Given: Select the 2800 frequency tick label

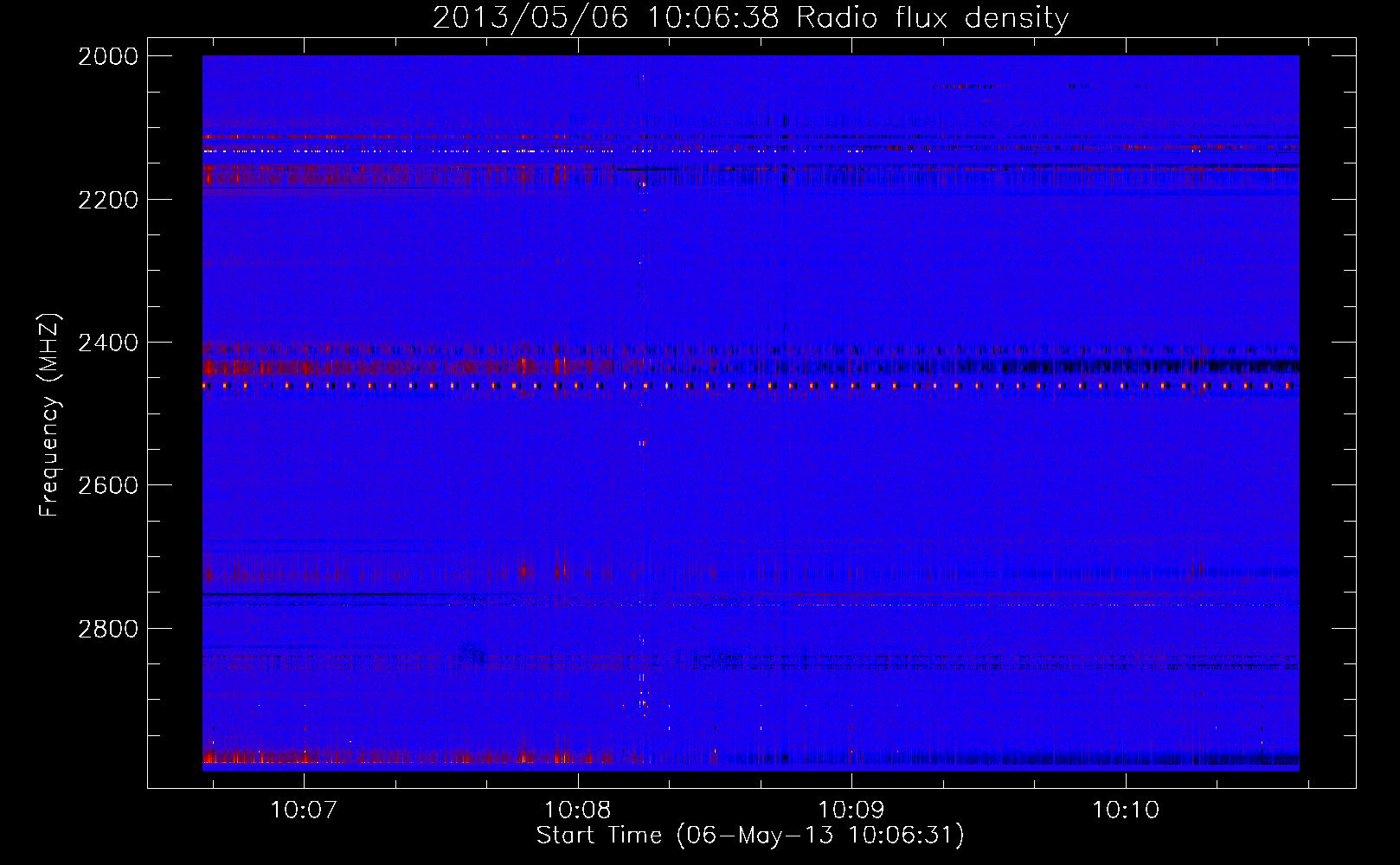Looking at the screenshot, I should coord(107,629).
